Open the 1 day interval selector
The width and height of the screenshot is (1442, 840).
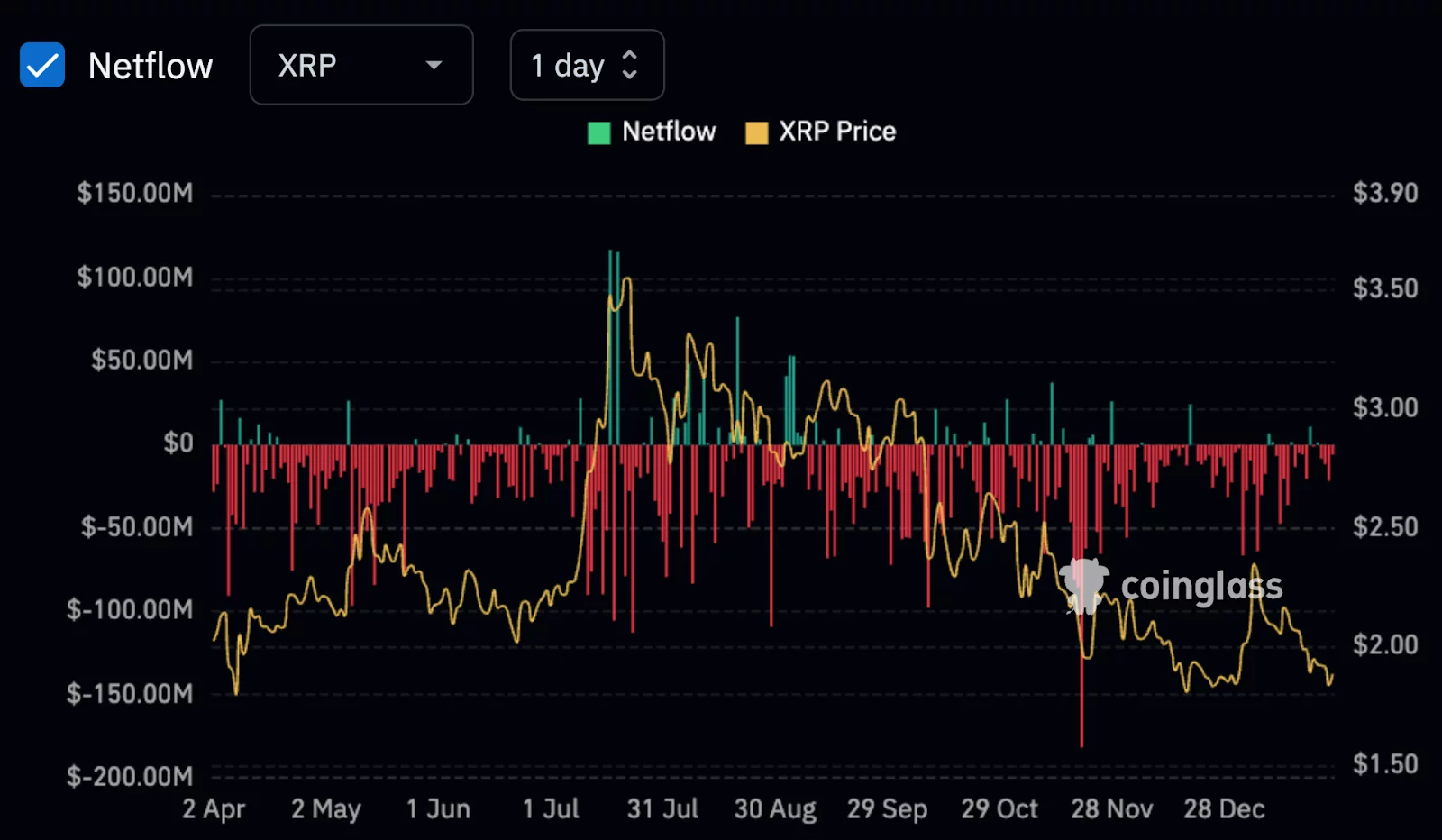pyautogui.click(x=587, y=65)
